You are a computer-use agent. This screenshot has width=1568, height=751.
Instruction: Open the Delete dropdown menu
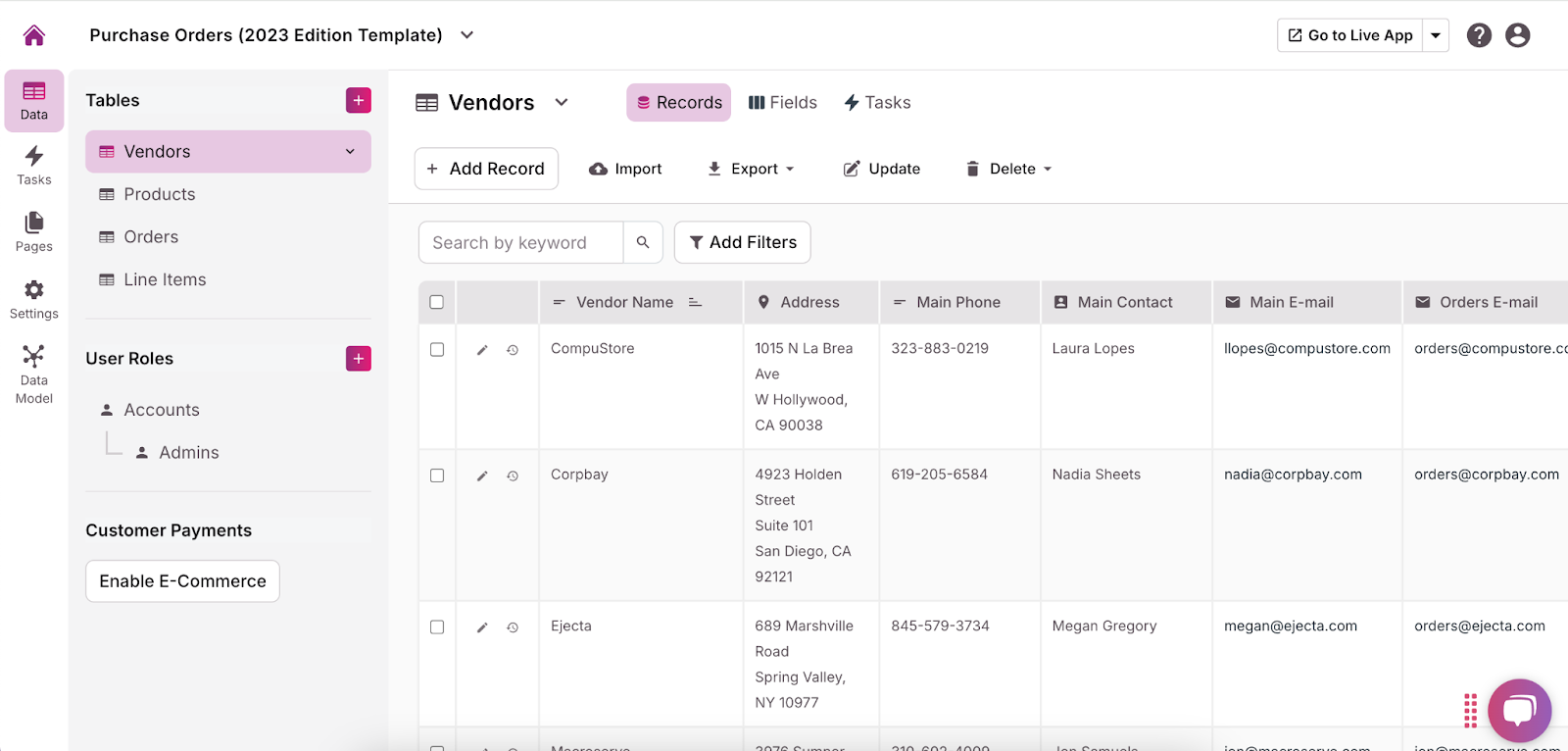click(1008, 169)
